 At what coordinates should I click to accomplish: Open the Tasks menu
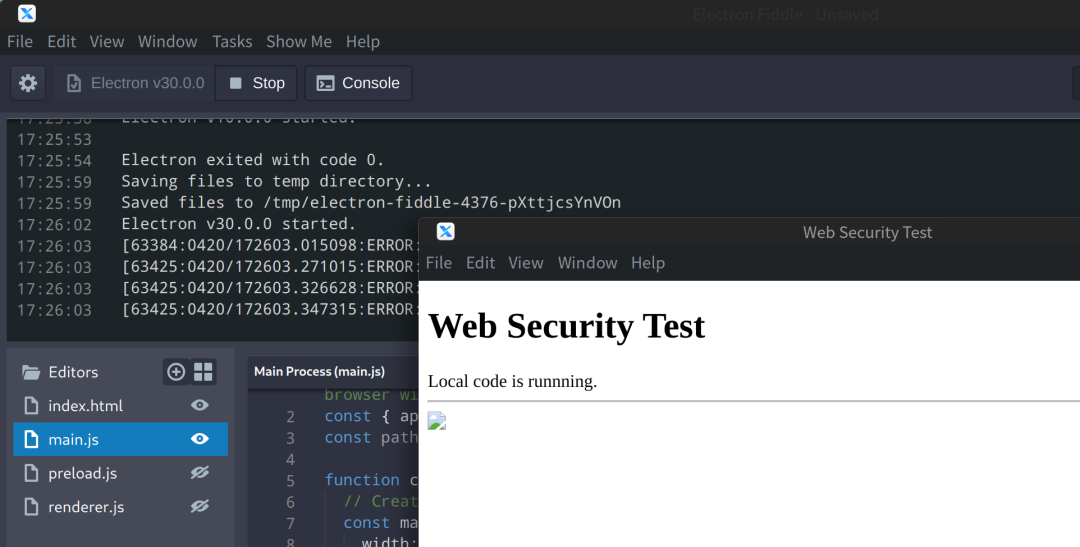tap(232, 41)
